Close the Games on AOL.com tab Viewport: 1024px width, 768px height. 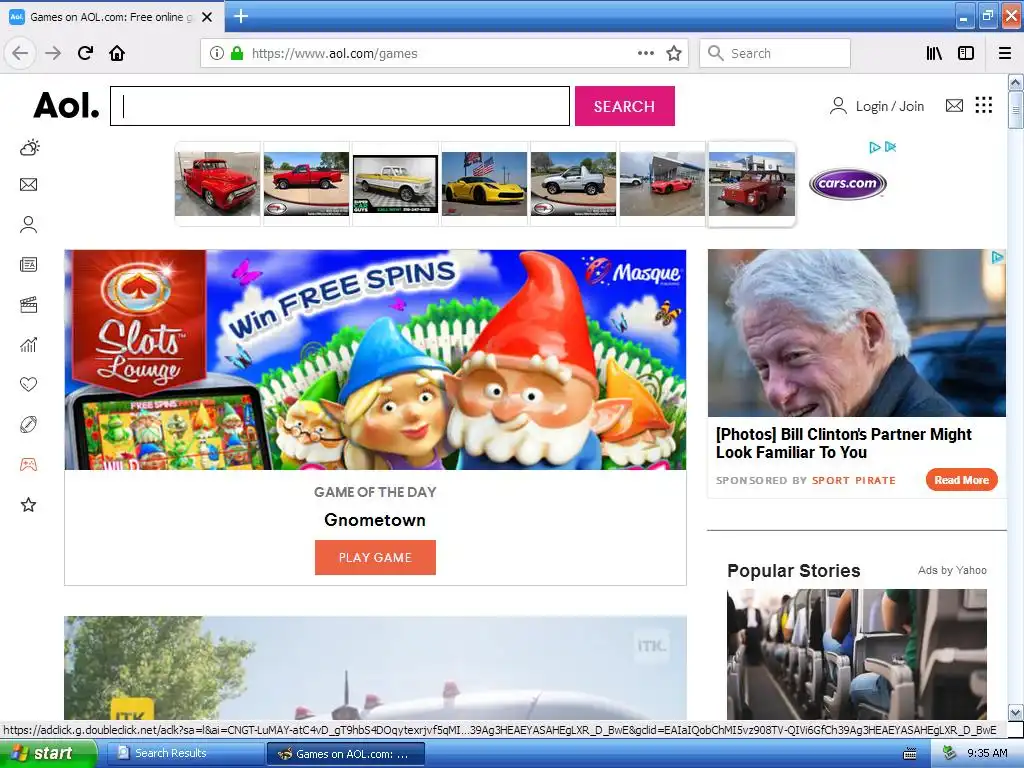click(x=207, y=17)
